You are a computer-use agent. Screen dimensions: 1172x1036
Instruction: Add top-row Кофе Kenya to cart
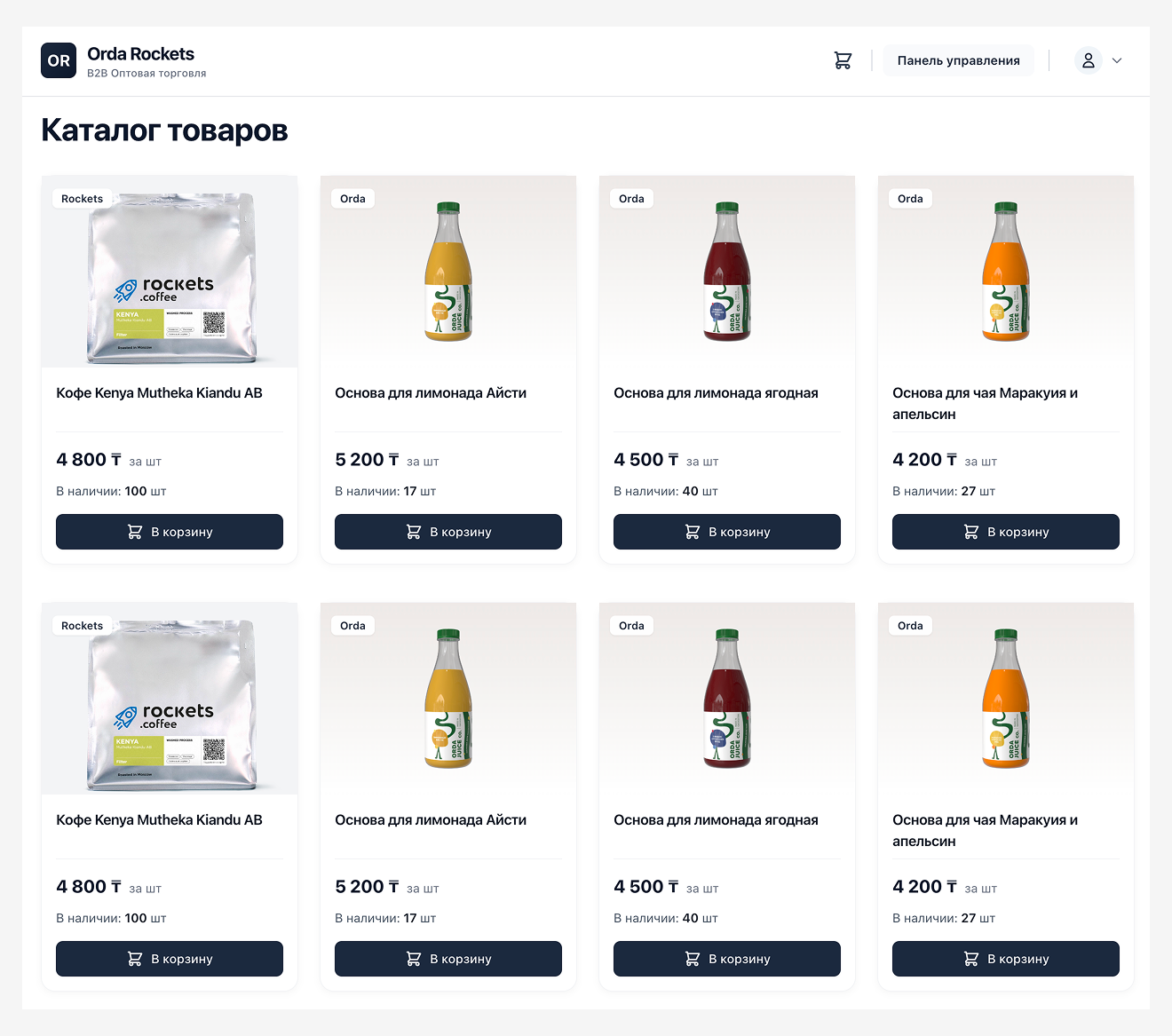click(170, 532)
